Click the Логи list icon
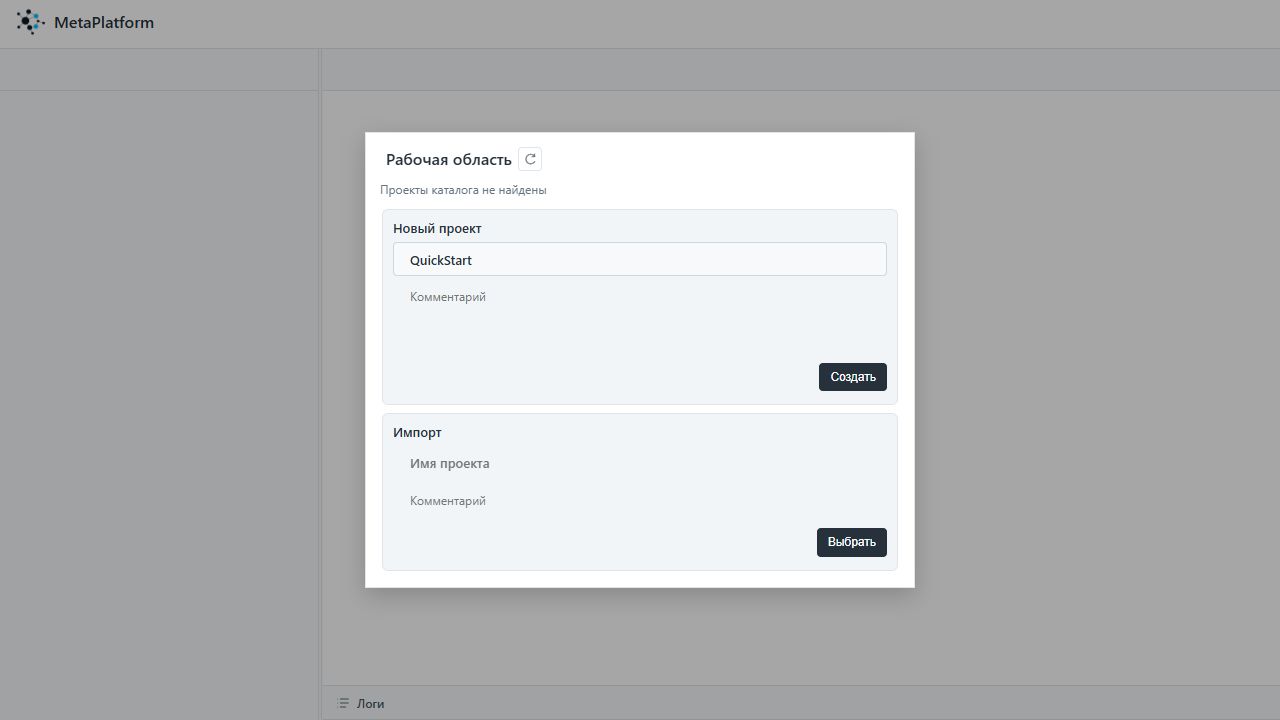 coord(343,704)
